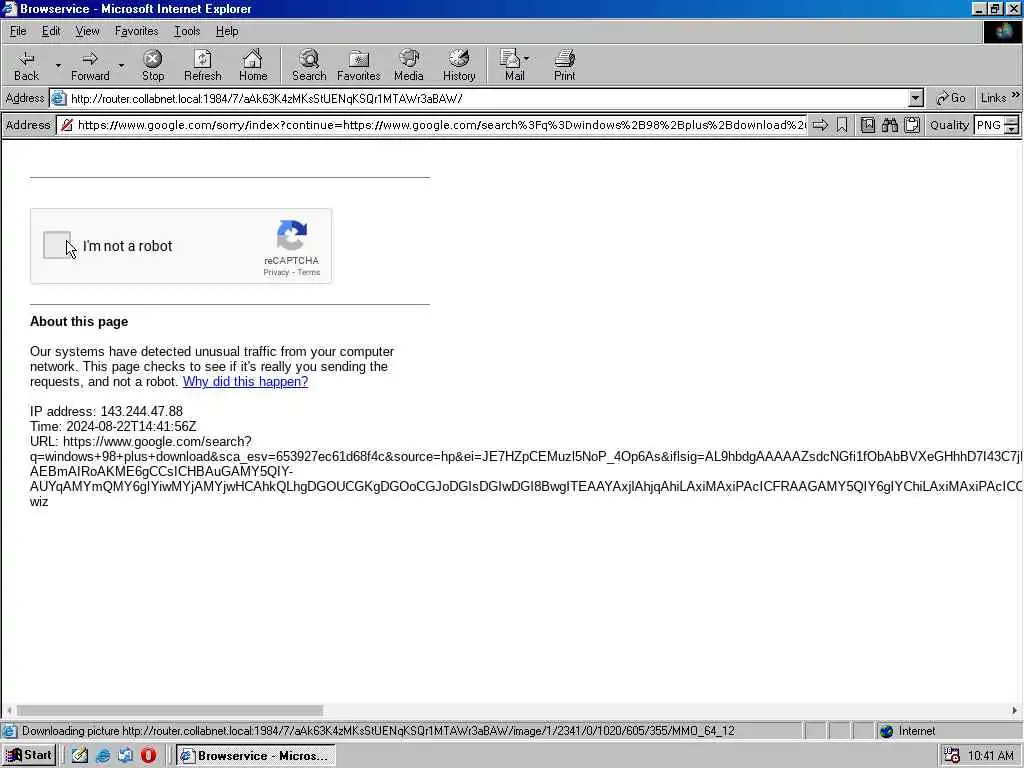Click the Show Desktop quick launch icon

(125, 756)
